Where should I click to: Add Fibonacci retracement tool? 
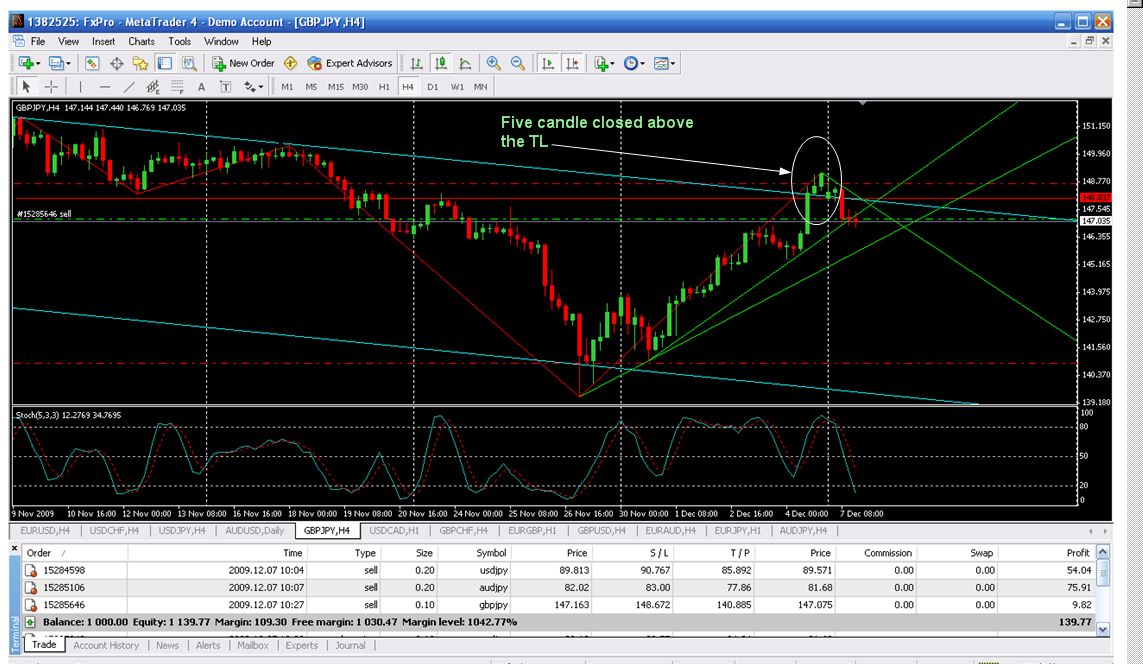(x=178, y=87)
